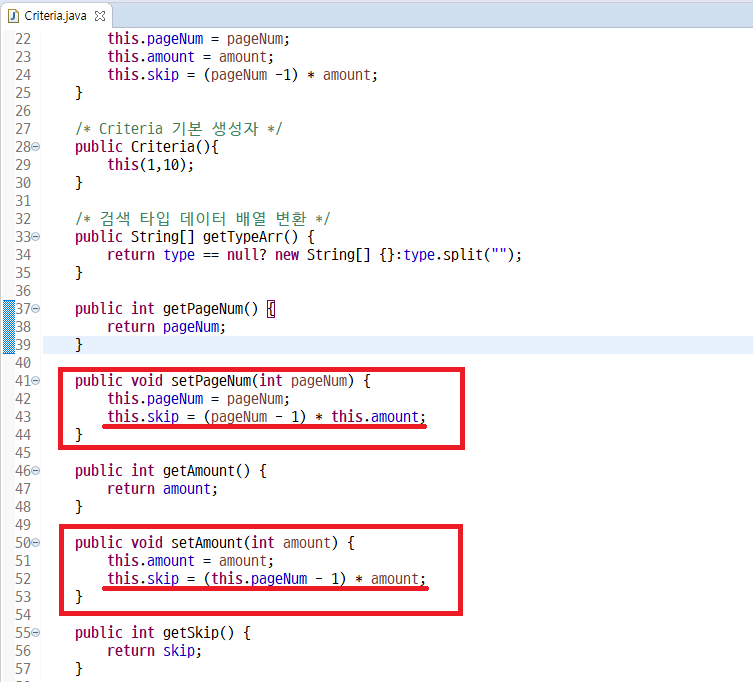Click 'getSkip()' method name
This screenshot has width=753, height=682.
[198, 633]
